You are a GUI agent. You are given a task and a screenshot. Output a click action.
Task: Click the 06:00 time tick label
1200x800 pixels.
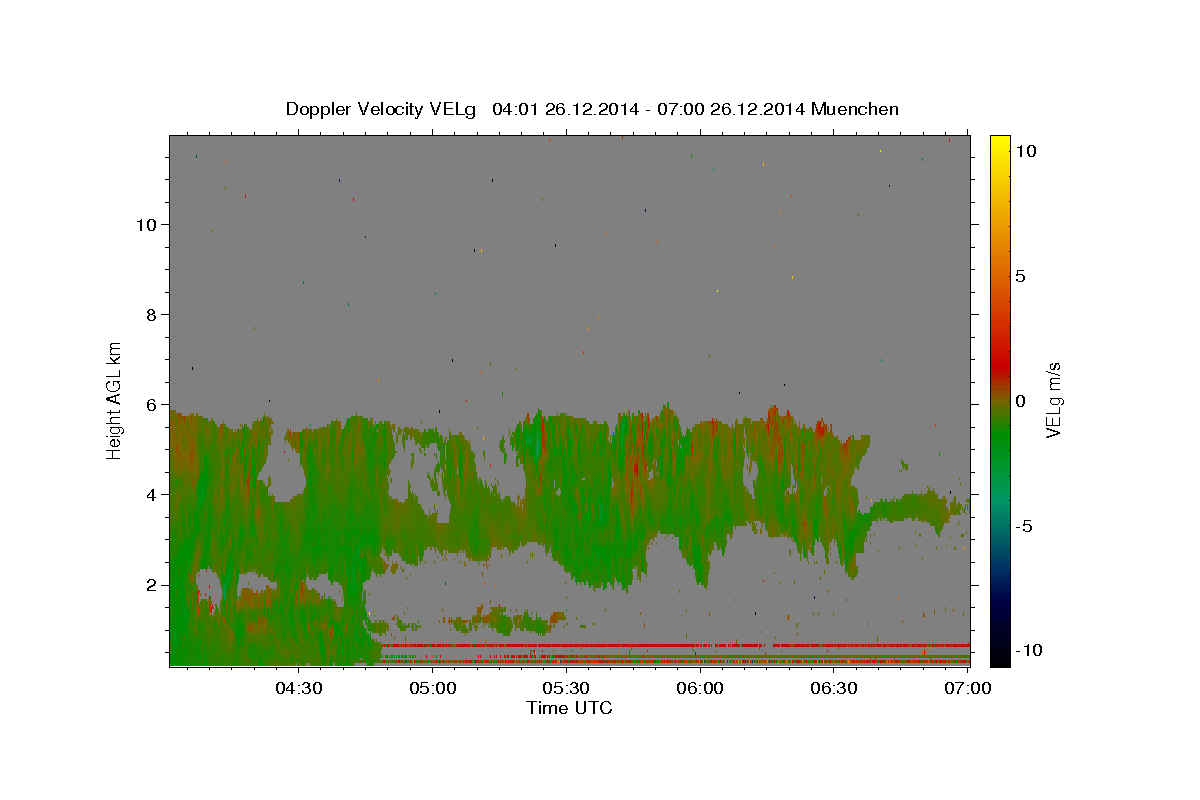701,688
